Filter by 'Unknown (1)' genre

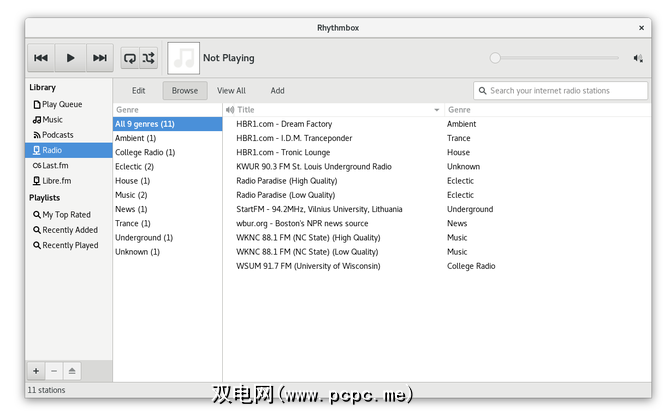tap(168, 252)
